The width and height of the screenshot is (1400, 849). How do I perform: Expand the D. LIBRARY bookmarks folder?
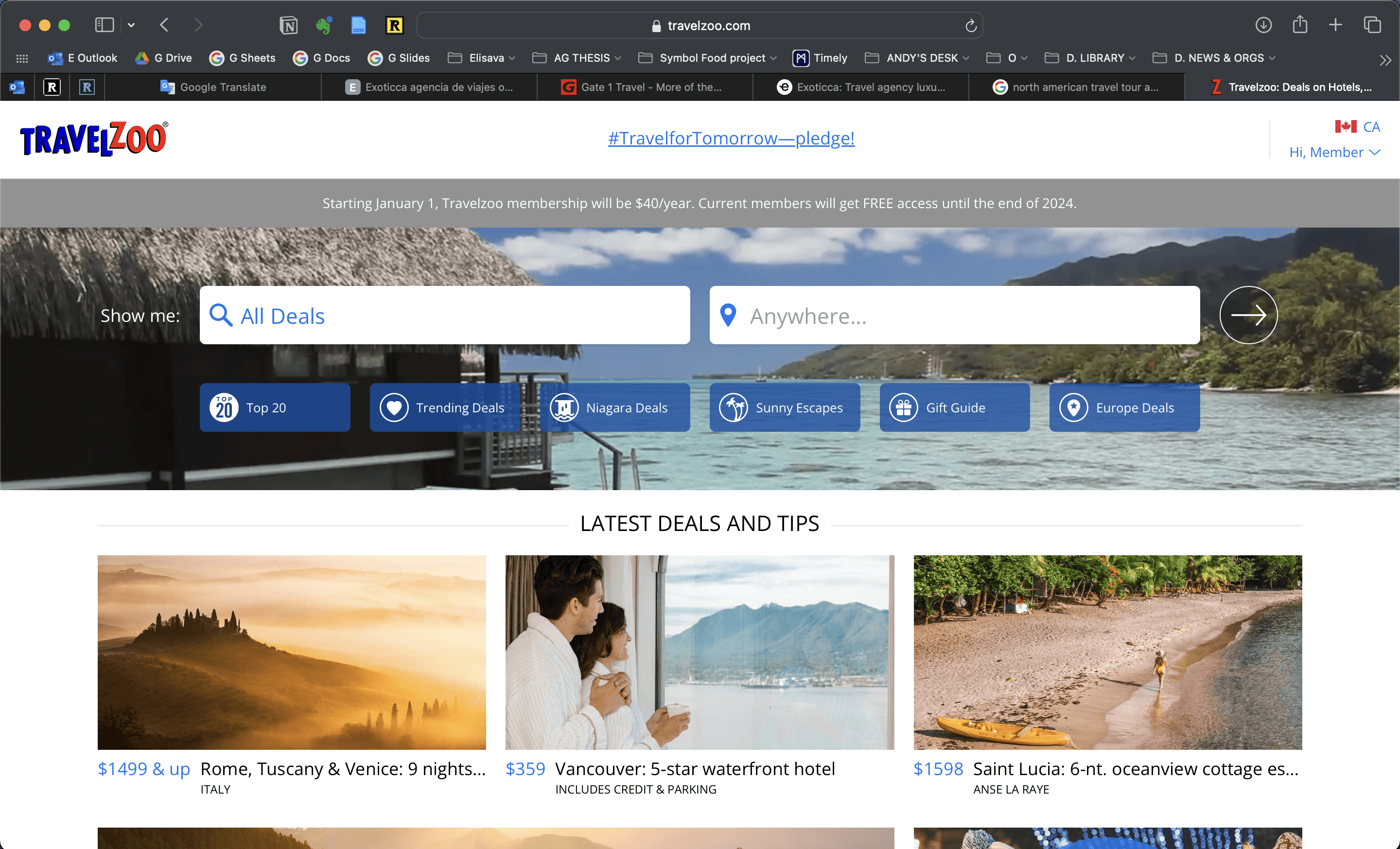pos(1090,58)
